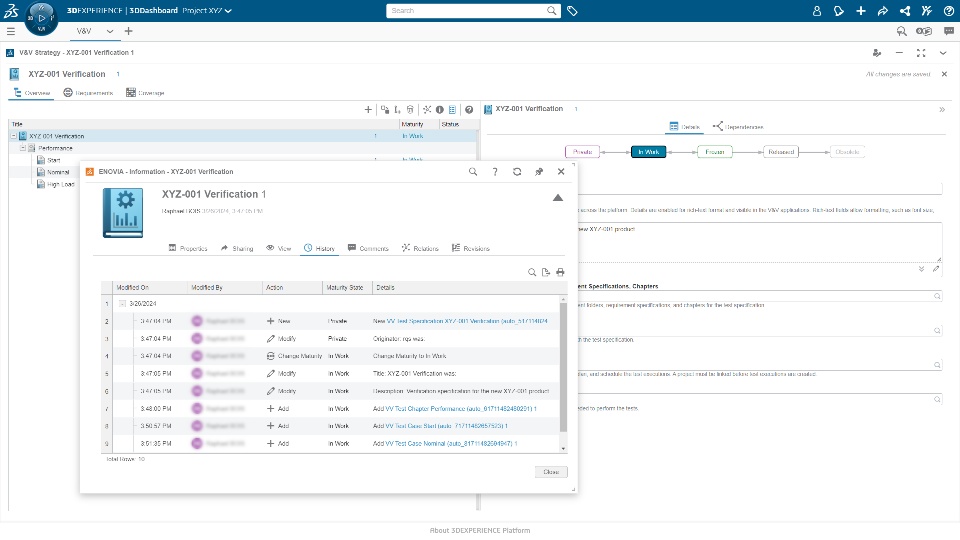Click the history scrollbar down arrow

pyautogui.click(x=563, y=449)
